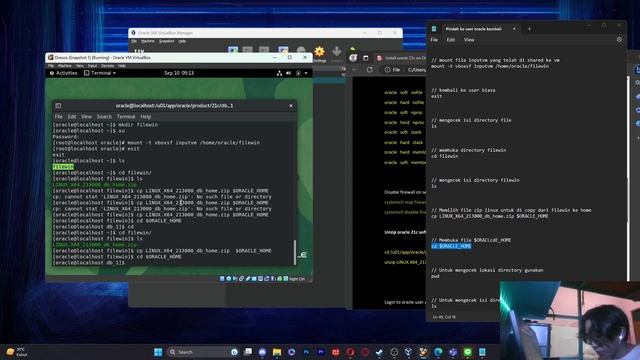640x360 pixels.
Task: Click Activities in the GNOME top bar
Action: click(64, 73)
